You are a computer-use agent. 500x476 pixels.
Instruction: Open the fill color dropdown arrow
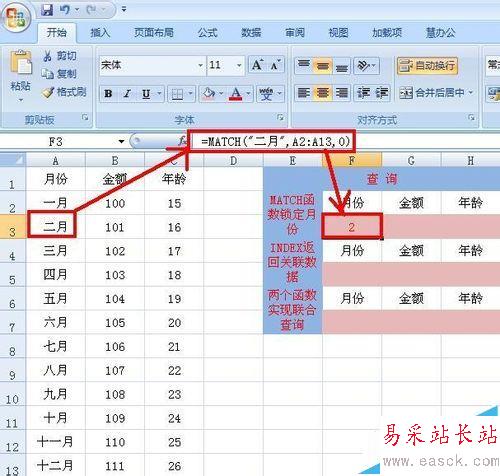[221, 94]
